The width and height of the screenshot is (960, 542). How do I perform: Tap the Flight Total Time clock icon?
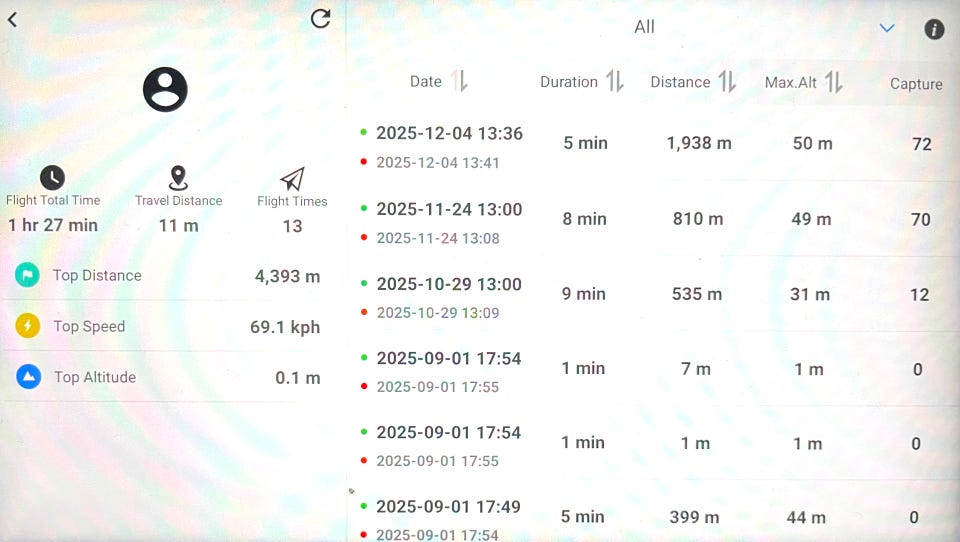(x=52, y=178)
